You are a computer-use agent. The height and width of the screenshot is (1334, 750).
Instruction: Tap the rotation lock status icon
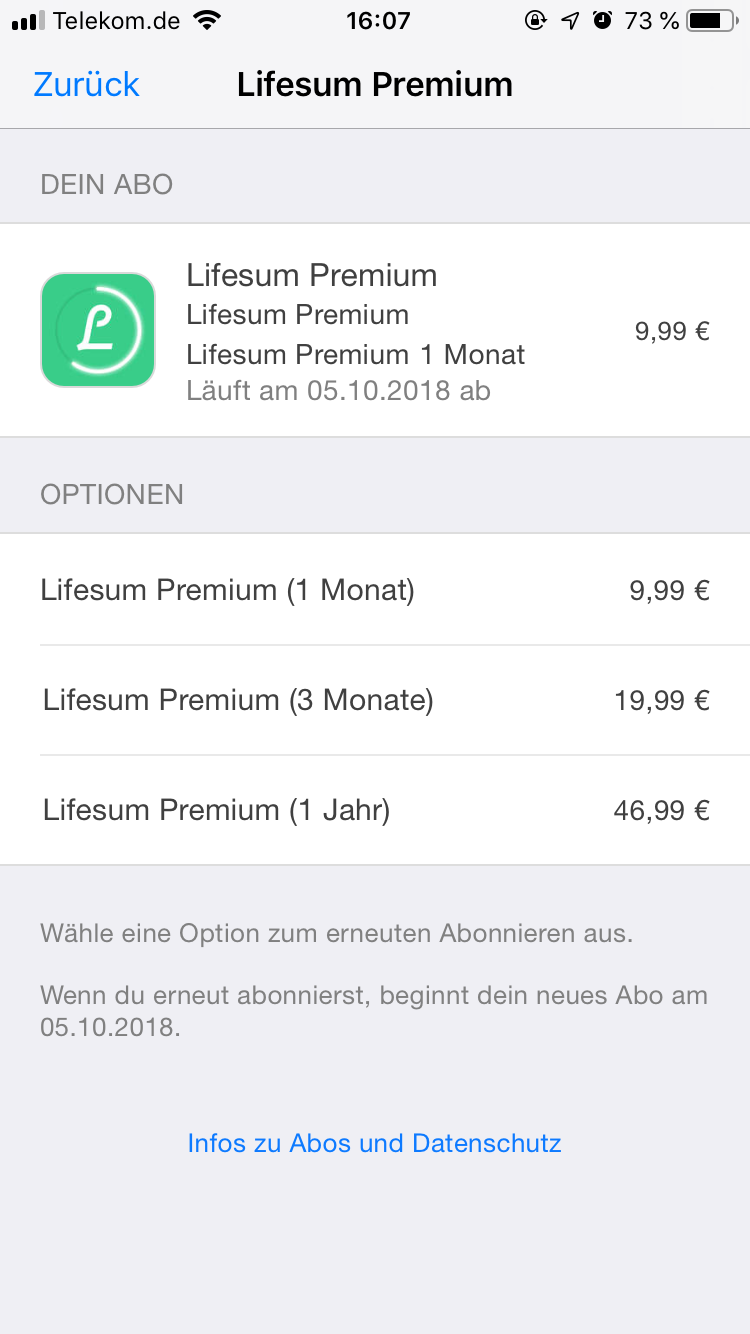[535, 20]
